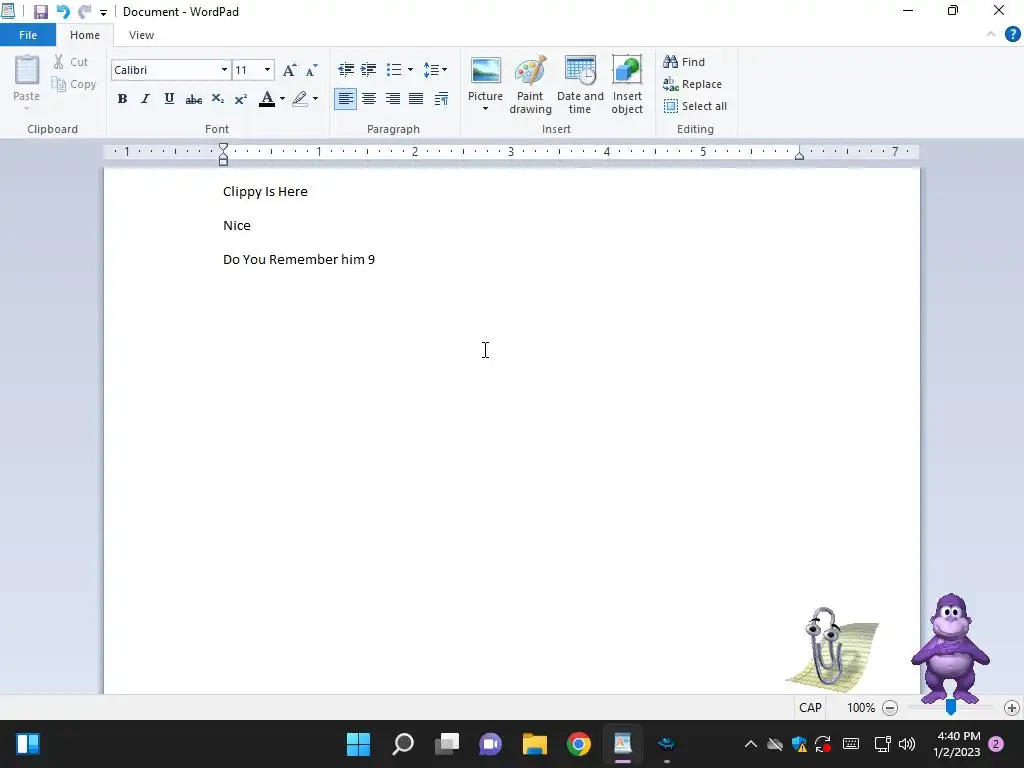Open the highlight color dropdown arrow
Screen dimensions: 1024x768
[315, 99]
